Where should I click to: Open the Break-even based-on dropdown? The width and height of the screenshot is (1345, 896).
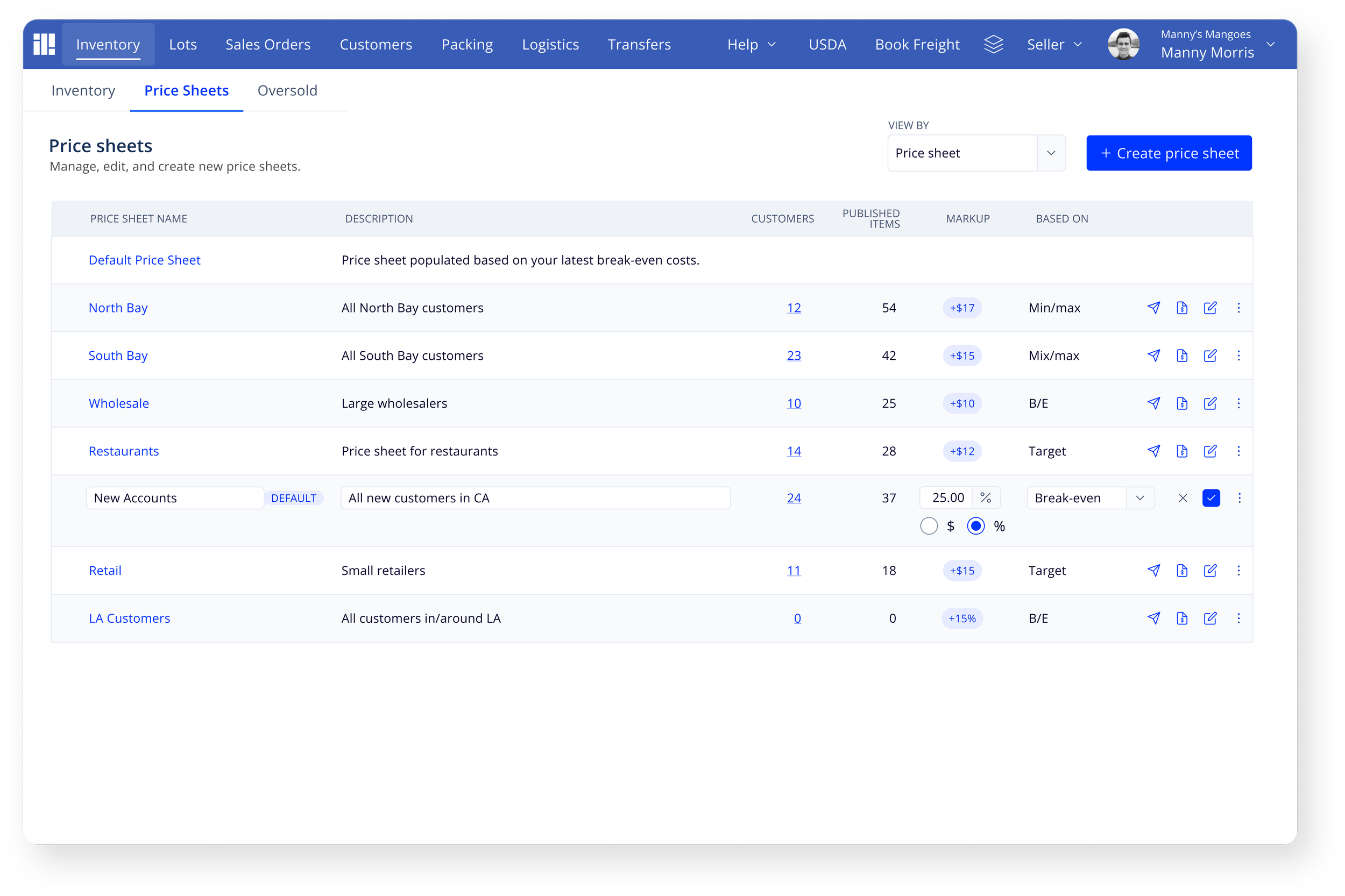[1140, 498]
